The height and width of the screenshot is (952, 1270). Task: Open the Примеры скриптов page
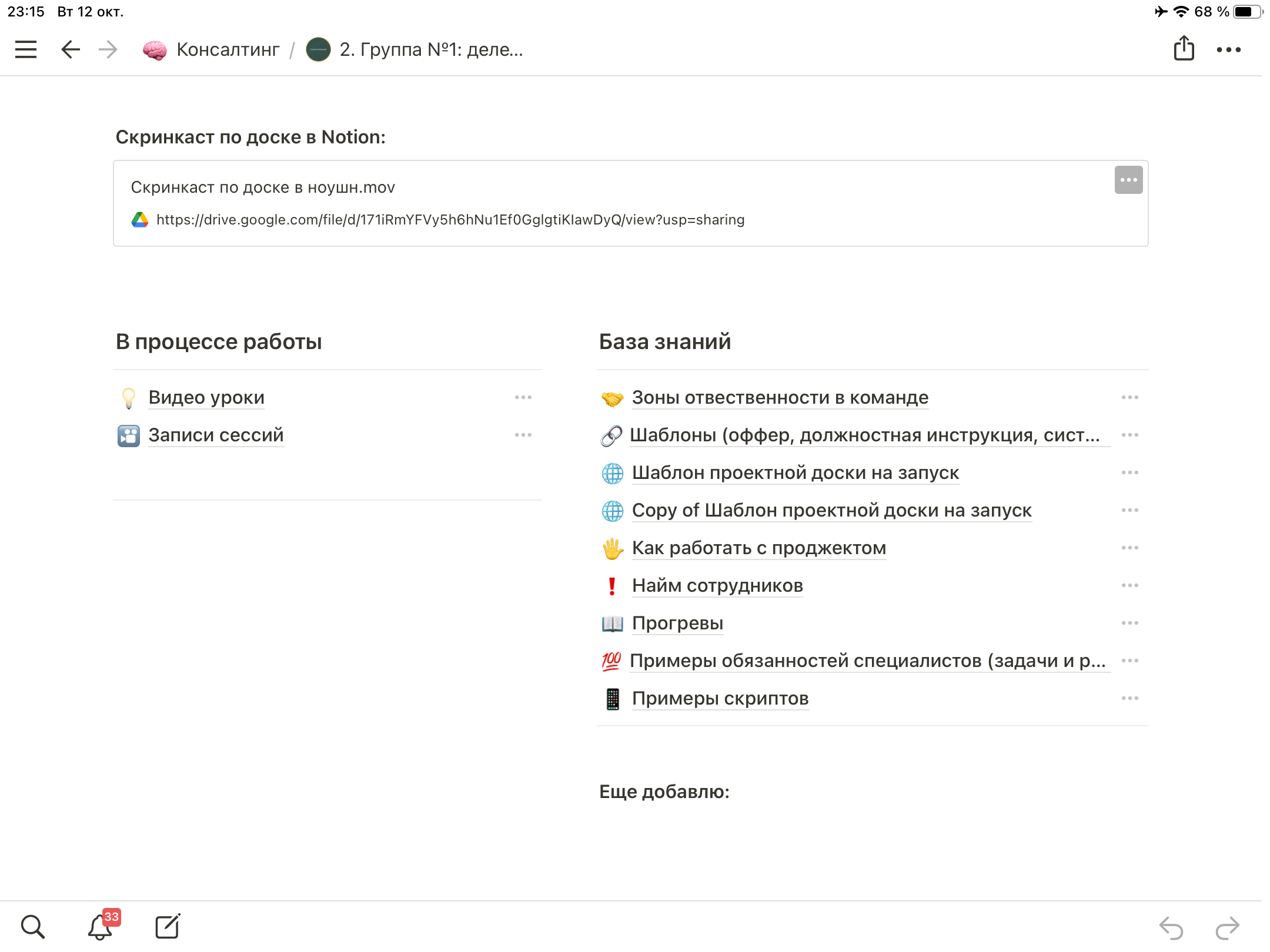pos(720,699)
